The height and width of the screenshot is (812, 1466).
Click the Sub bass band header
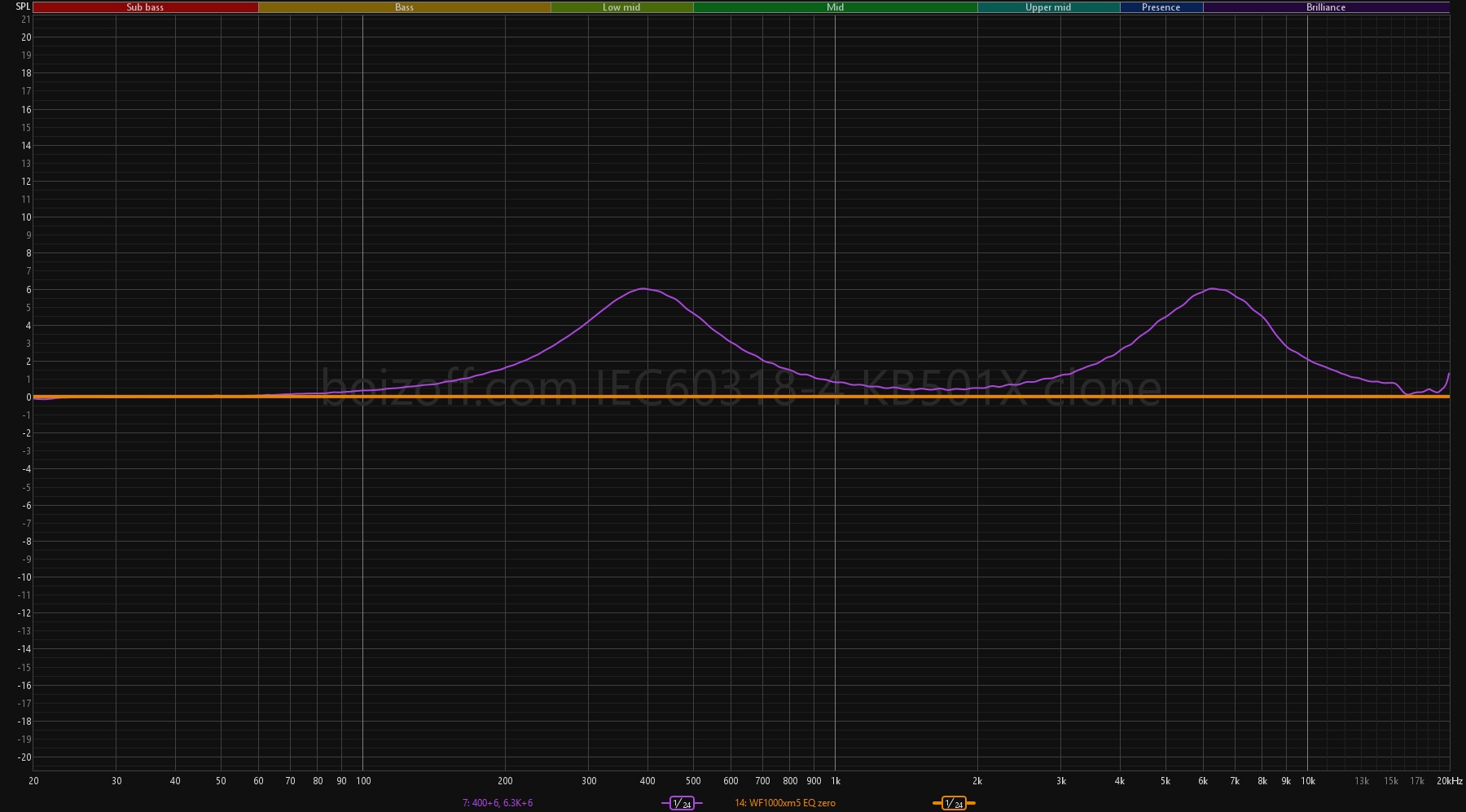tap(145, 7)
